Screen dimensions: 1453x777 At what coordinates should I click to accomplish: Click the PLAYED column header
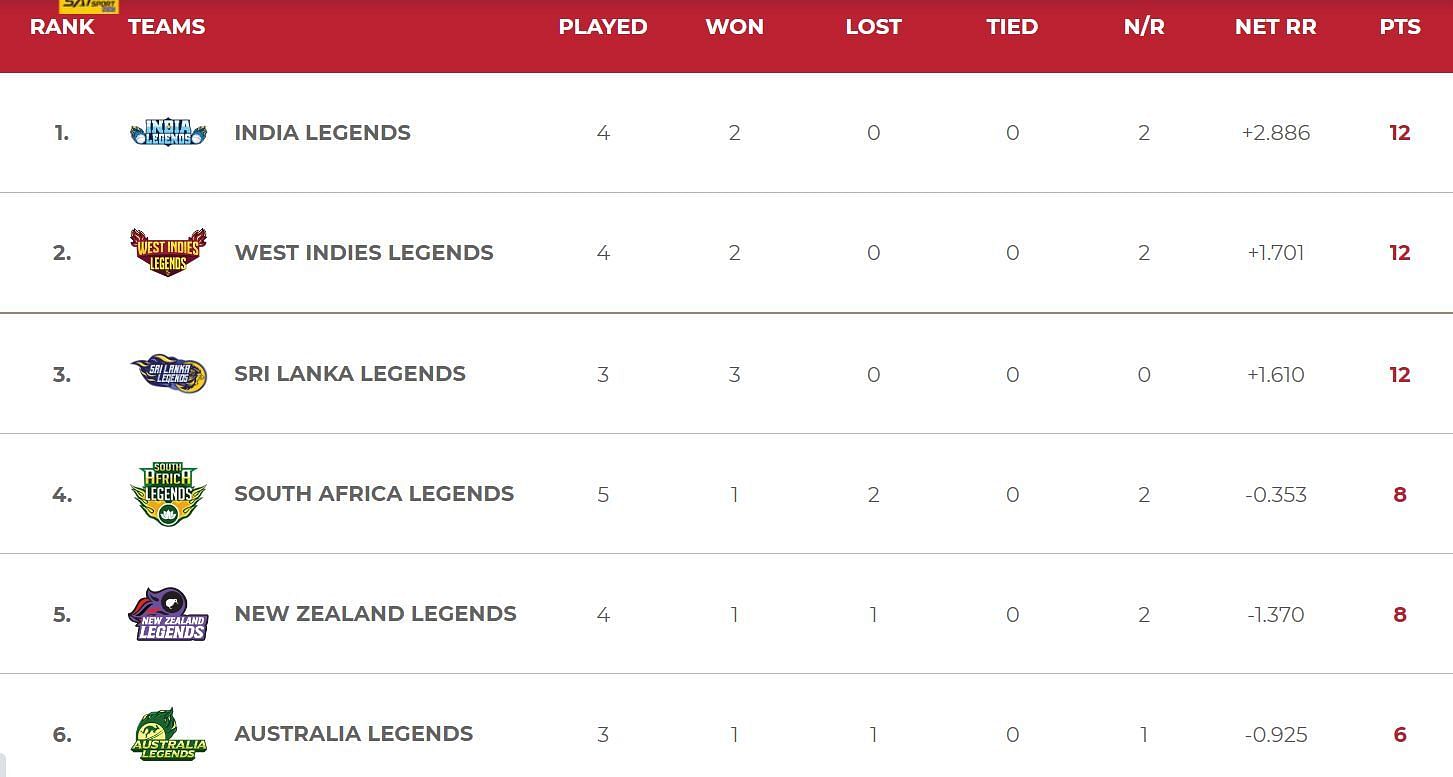click(x=603, y=27)
